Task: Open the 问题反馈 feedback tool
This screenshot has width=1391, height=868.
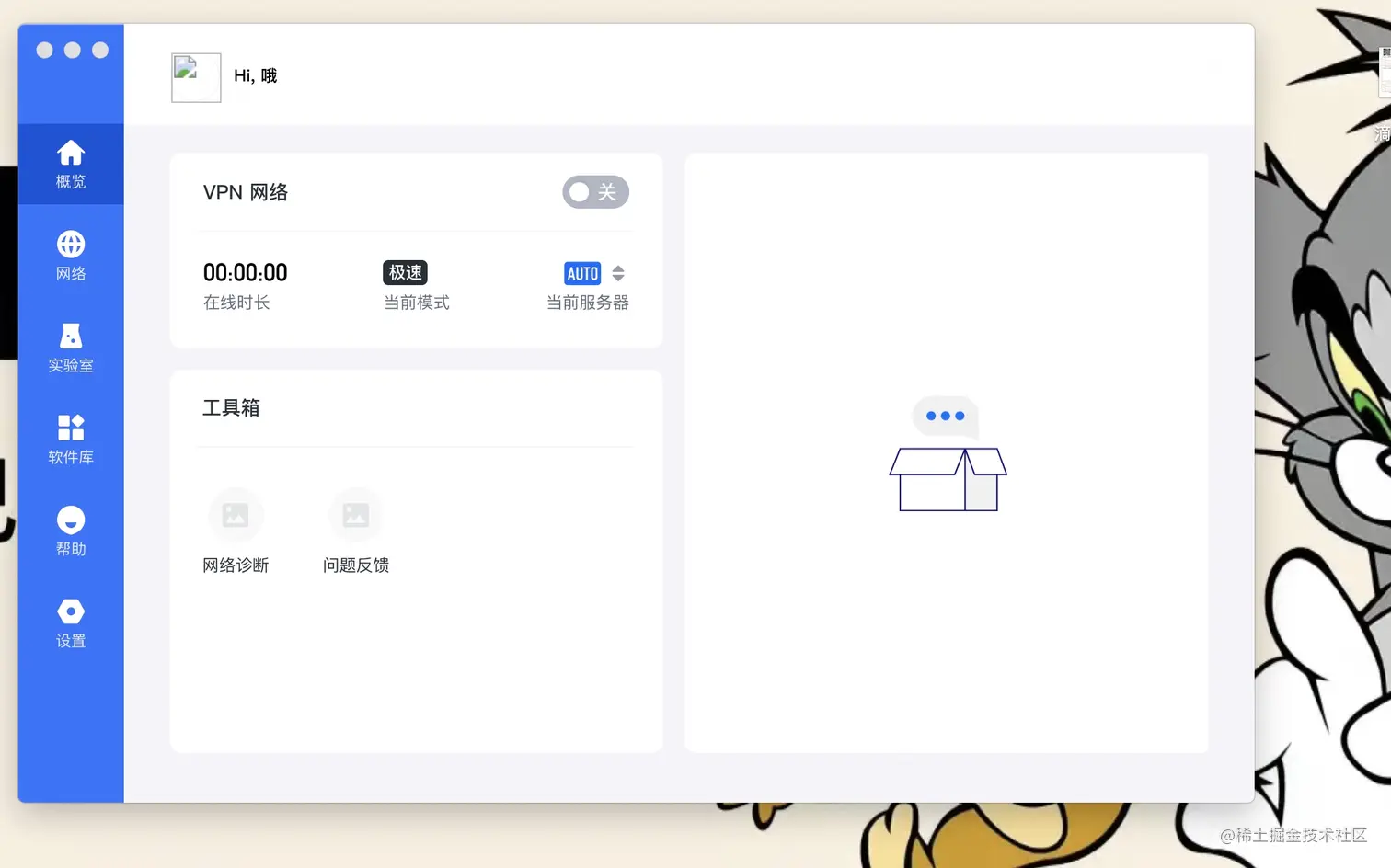Action: point(355,529)
